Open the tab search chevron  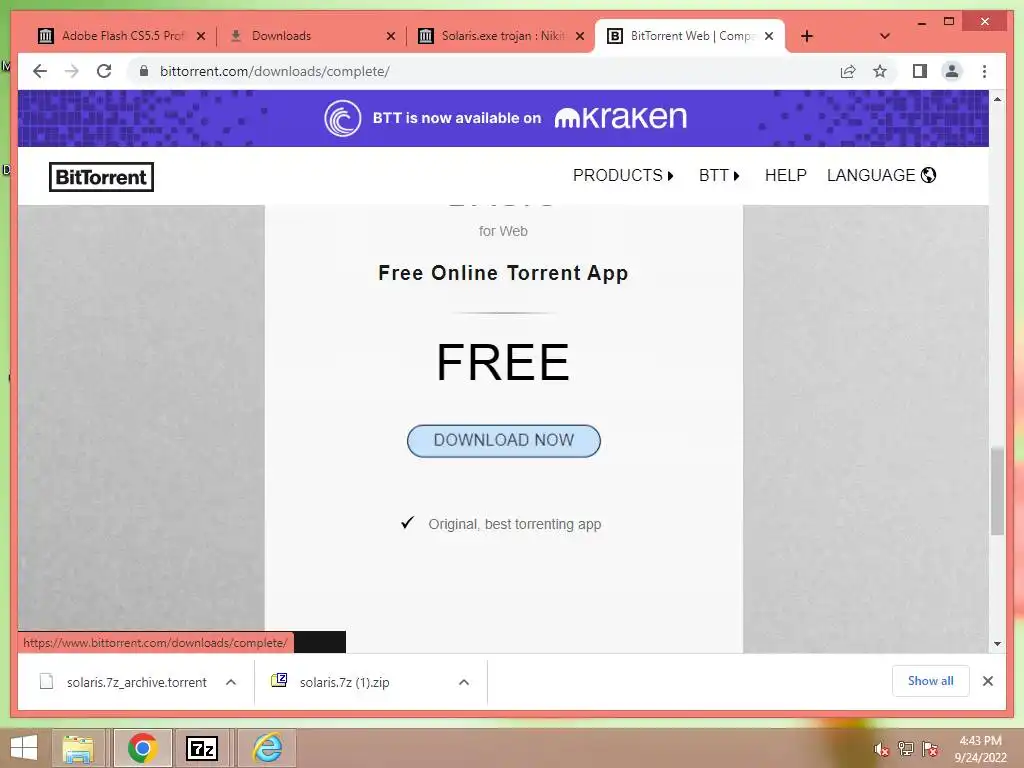click(884, 37)
